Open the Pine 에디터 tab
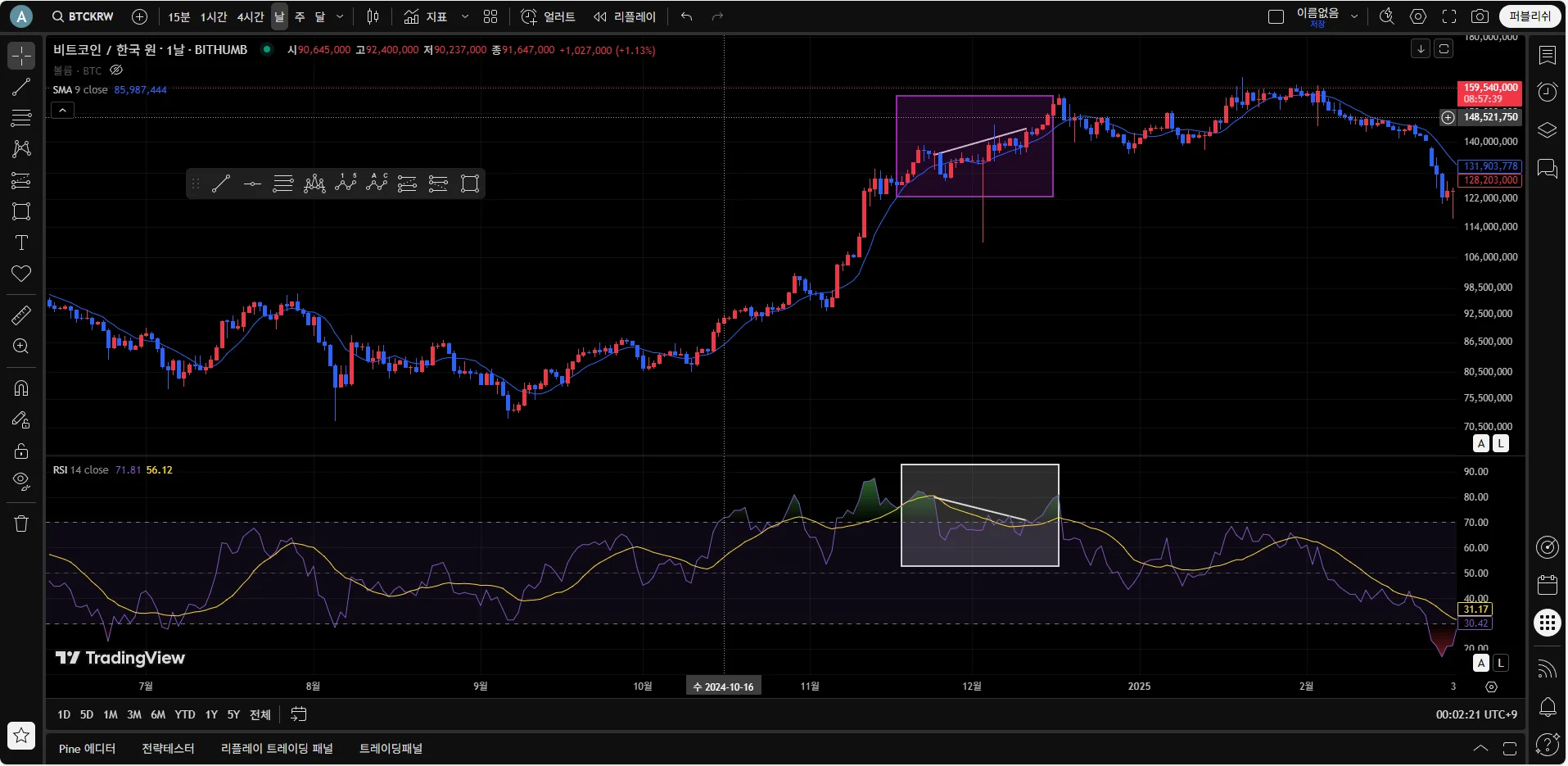The image size is (1568, 766). click(x=88, y=748)
